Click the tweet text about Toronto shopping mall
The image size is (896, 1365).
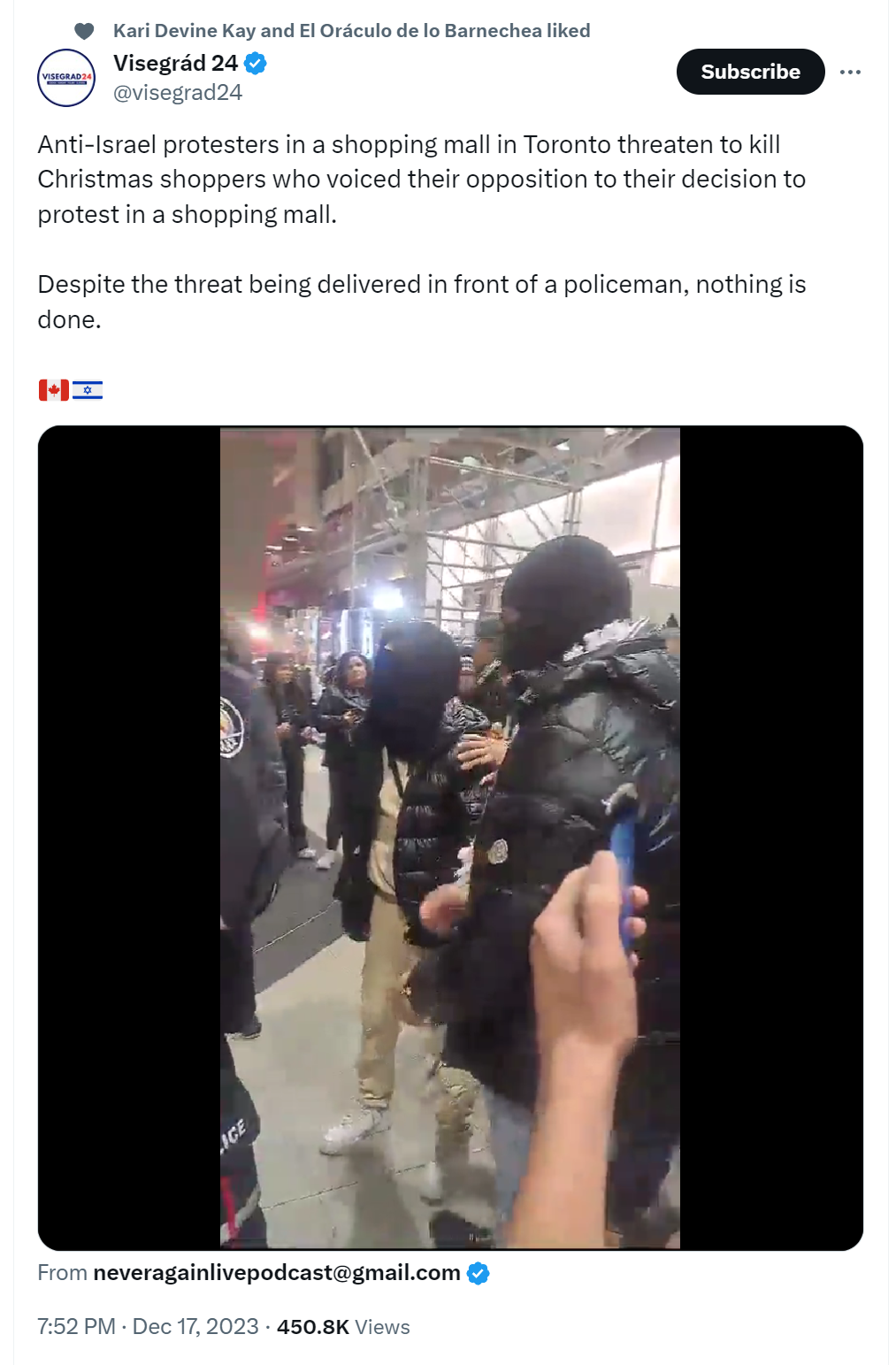(x=421, y=179)
